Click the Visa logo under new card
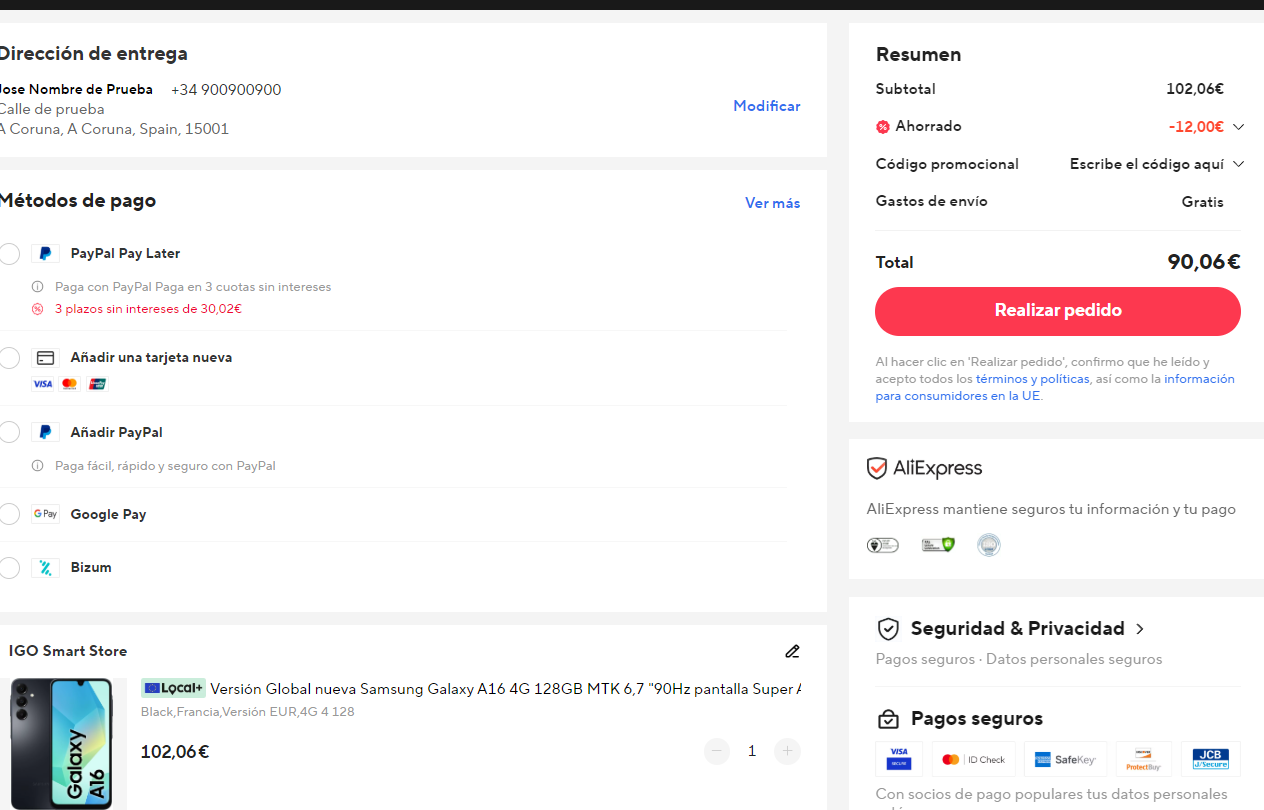The image size is (1264, 810). tap(42, 384)
